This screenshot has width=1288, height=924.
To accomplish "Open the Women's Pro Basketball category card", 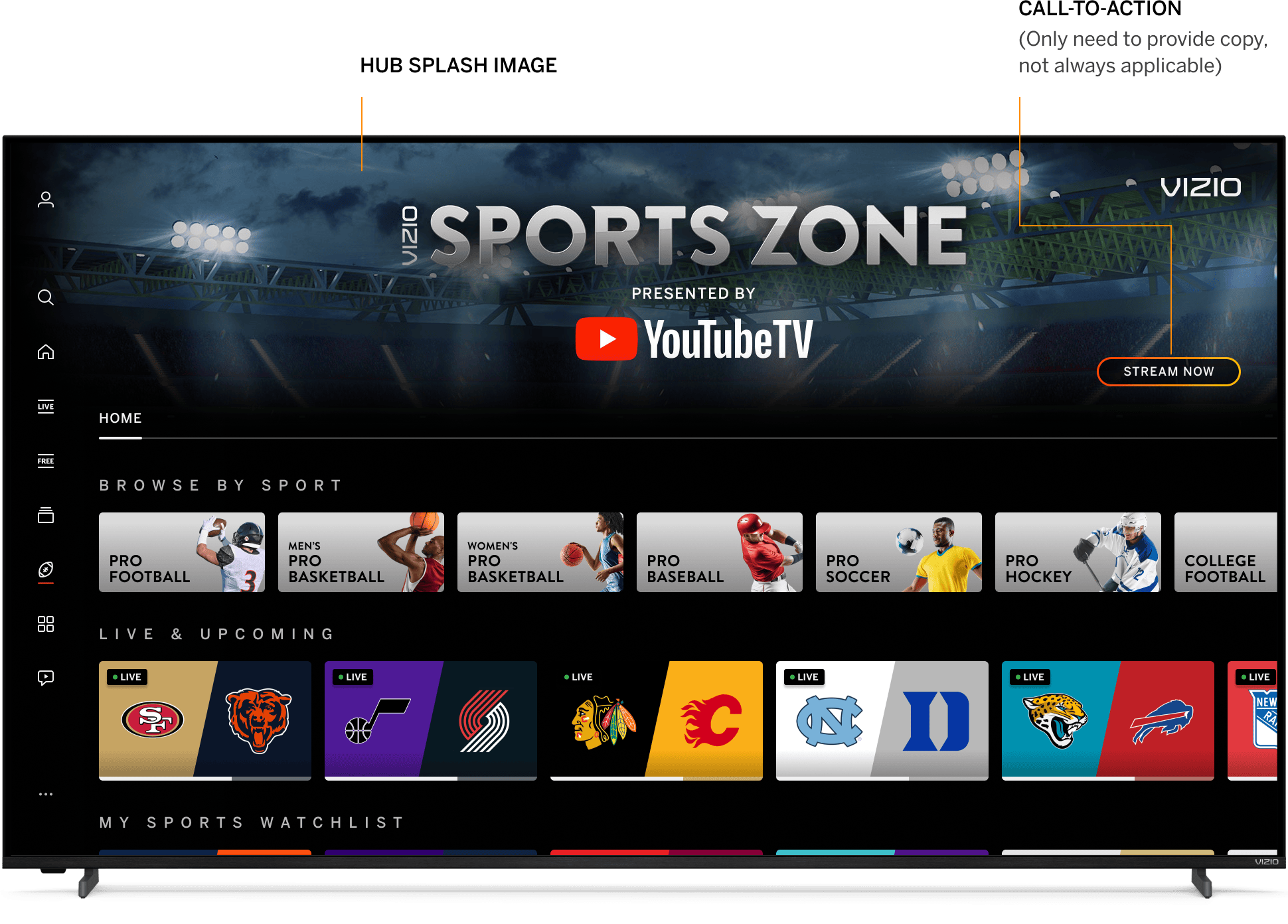I will point(540,552).
